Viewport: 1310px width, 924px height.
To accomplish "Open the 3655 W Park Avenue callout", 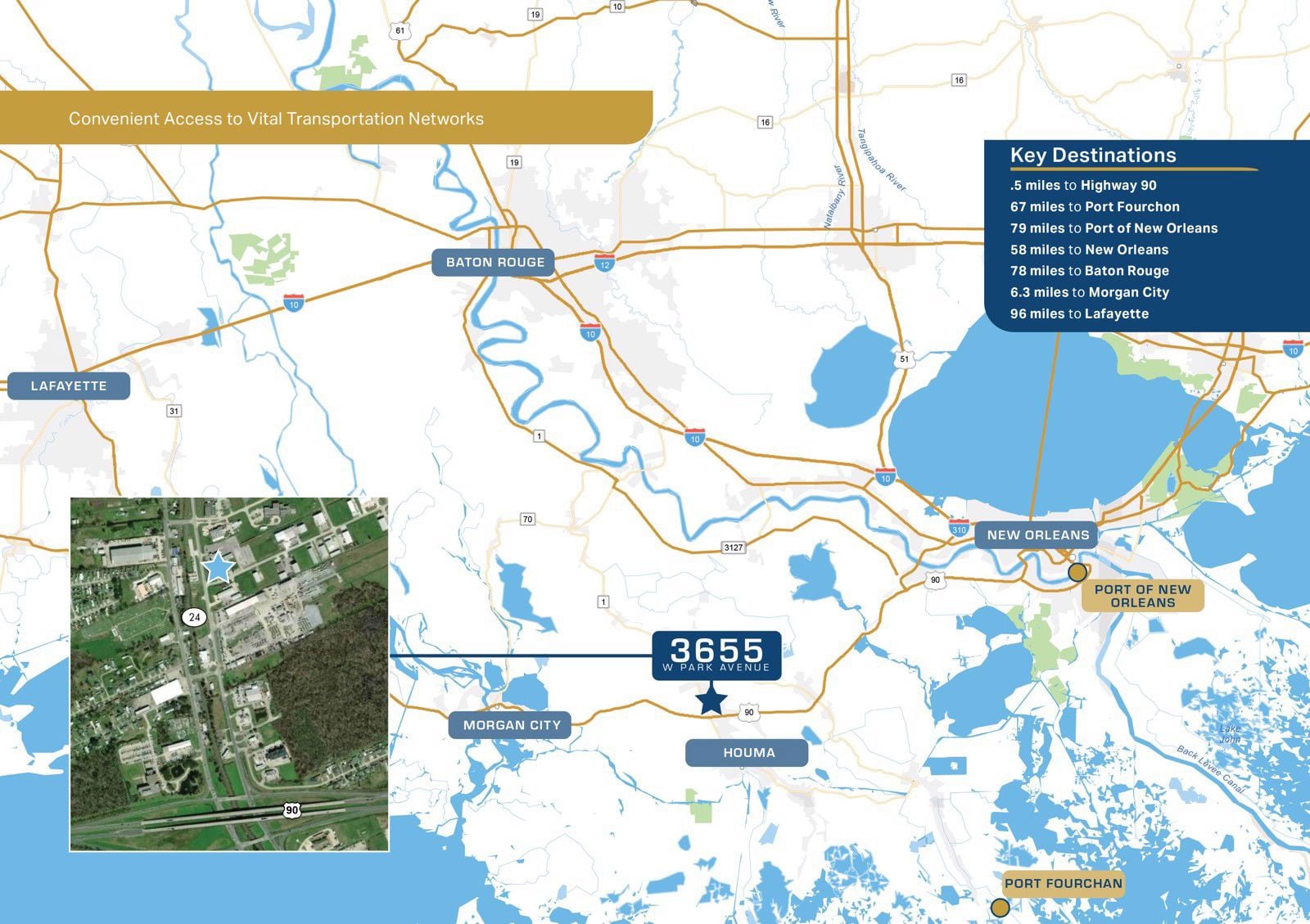I will (x=716, y=656).
